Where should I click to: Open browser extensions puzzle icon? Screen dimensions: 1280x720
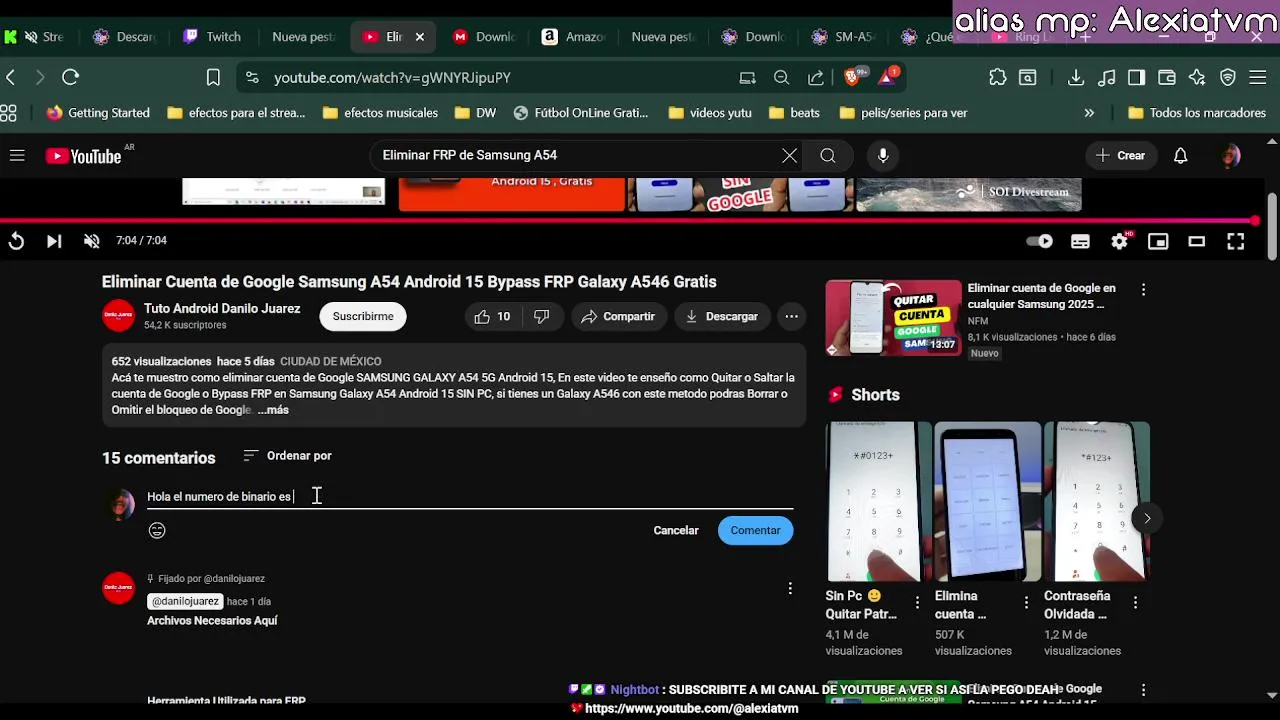coord(997,77)
